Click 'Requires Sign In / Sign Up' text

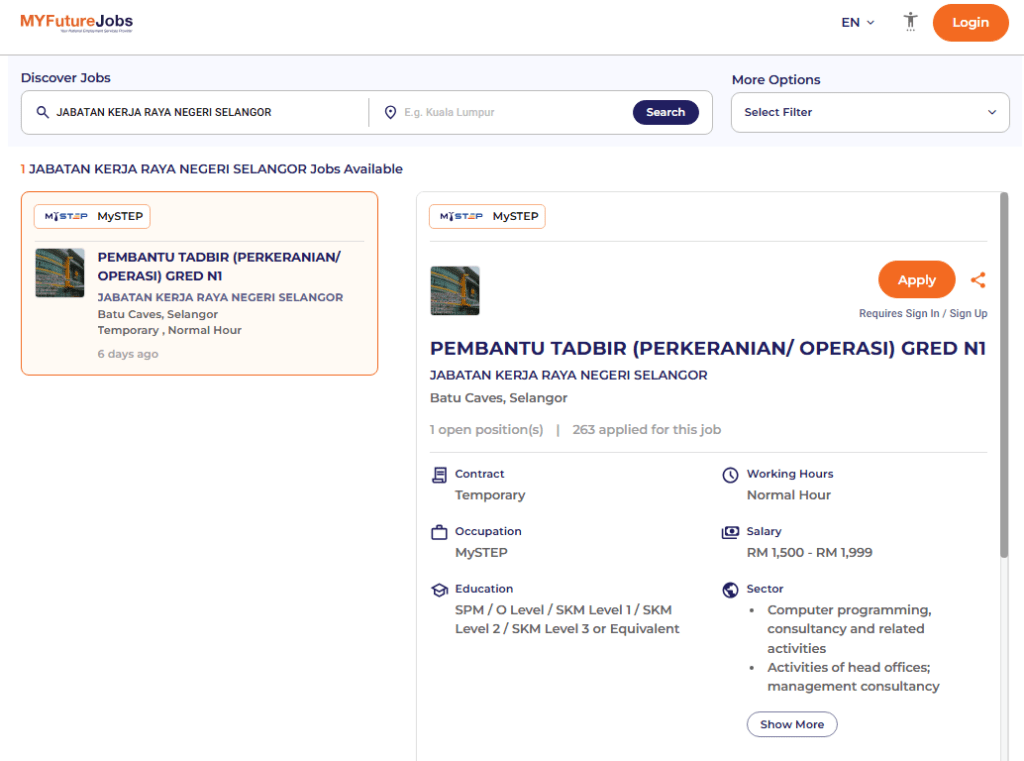923,314
